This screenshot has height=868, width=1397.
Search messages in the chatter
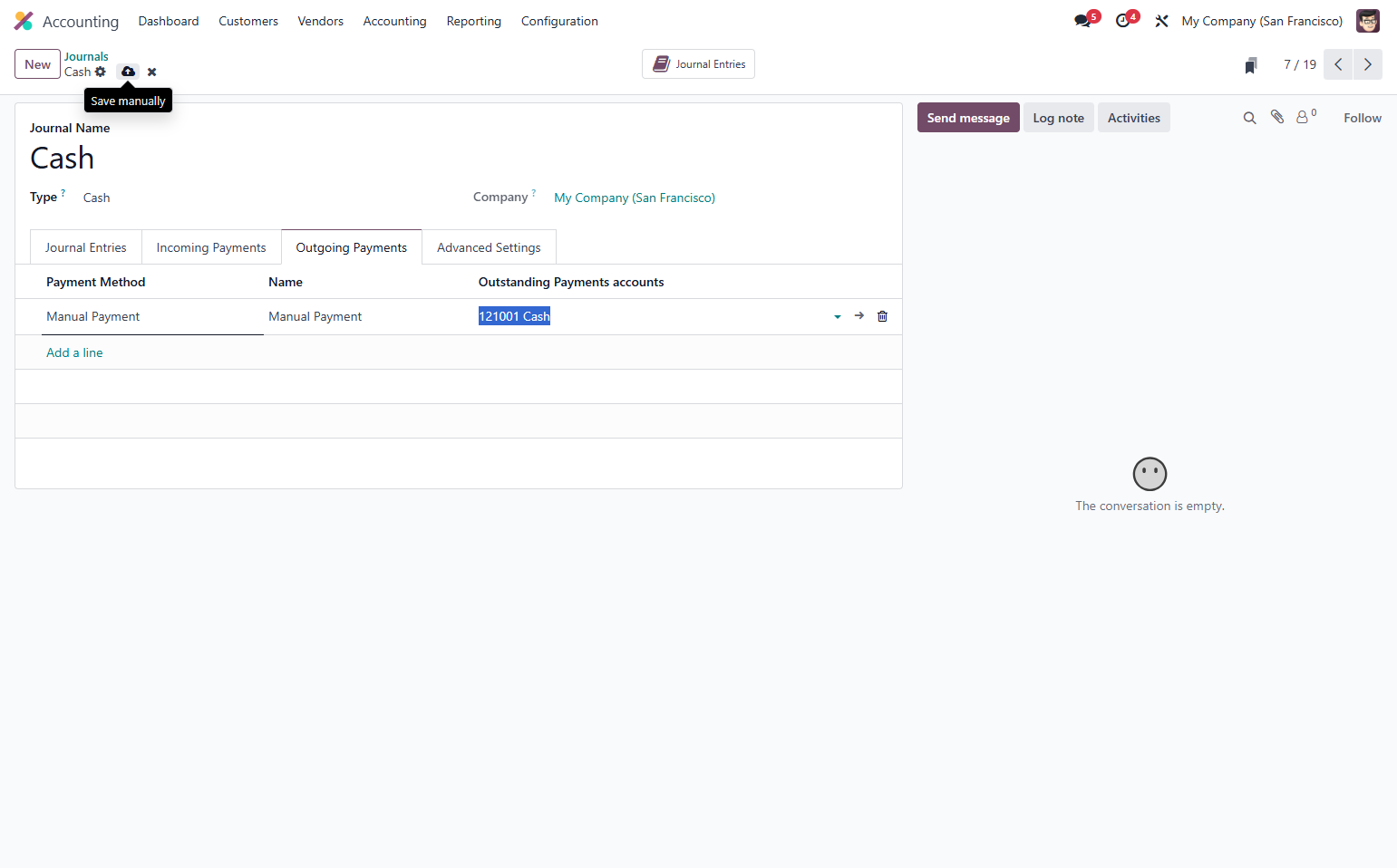point(1249,118)
